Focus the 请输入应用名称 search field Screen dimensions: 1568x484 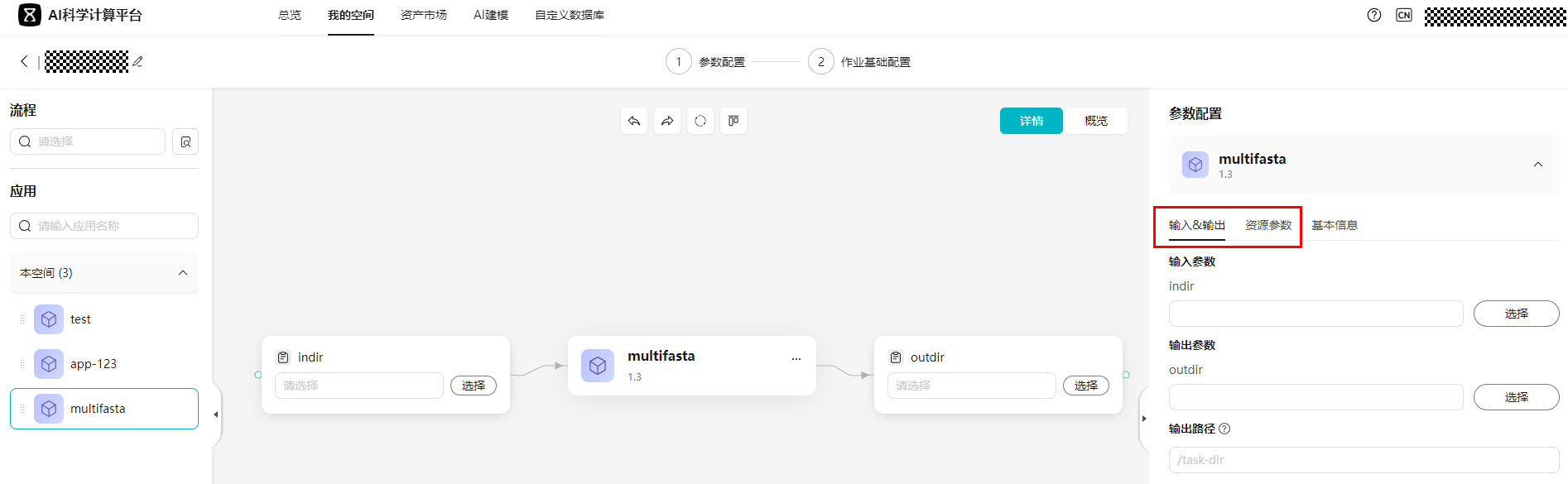pos(104,226)
